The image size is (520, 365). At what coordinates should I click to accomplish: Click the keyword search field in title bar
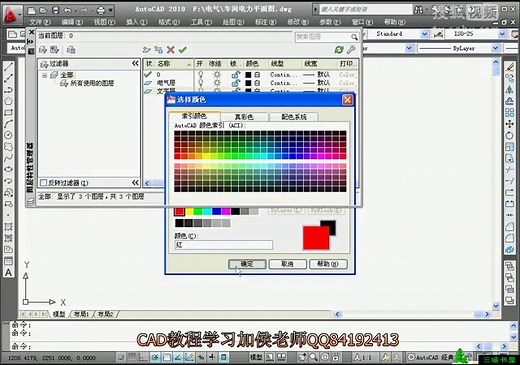(365, 9)
